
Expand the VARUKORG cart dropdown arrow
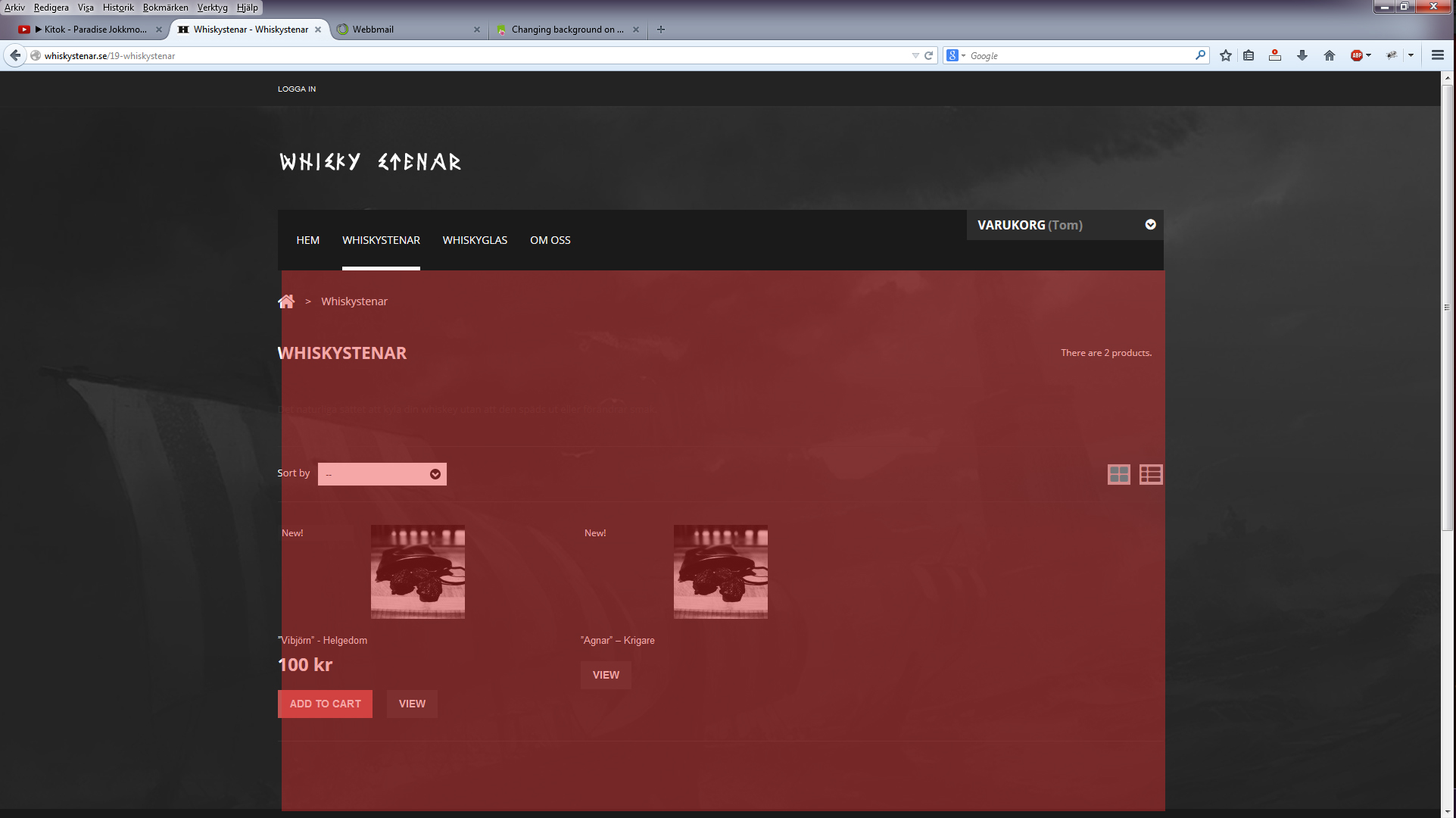coord(1150,225)
